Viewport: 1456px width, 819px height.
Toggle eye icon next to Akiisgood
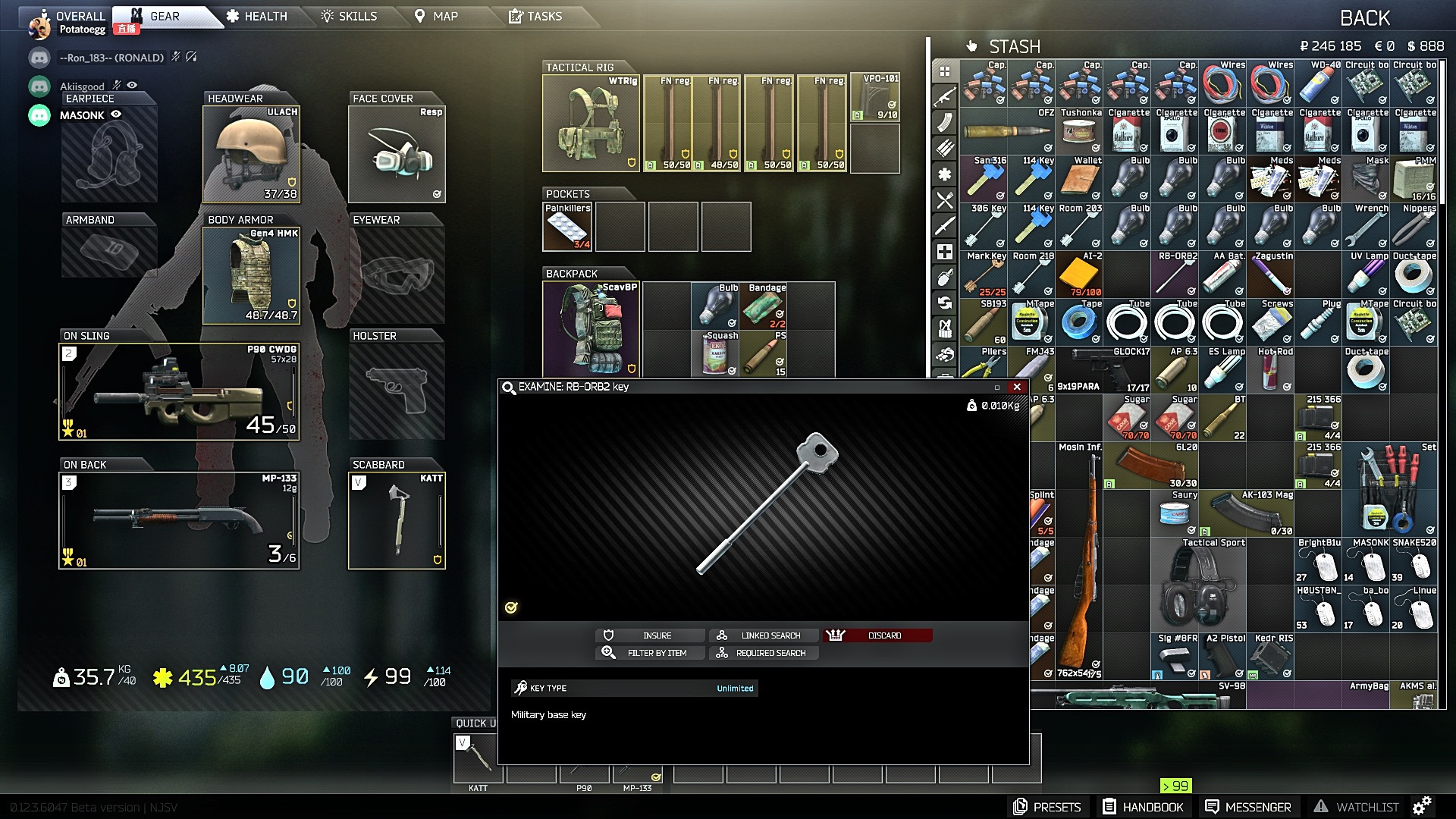132,86
